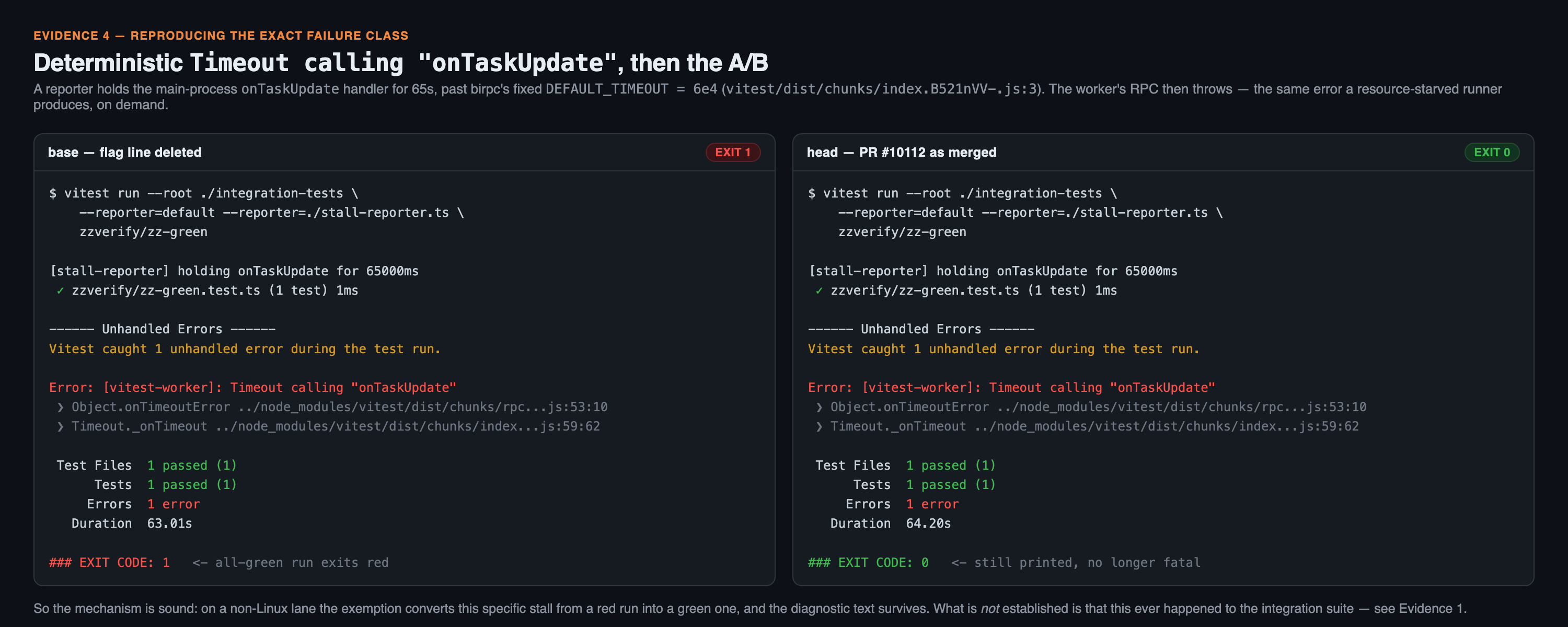
Task: Click the "Object.onTimeoutError" stack frame in base panel
Action: pyautogui.click(x=340, y=407)
